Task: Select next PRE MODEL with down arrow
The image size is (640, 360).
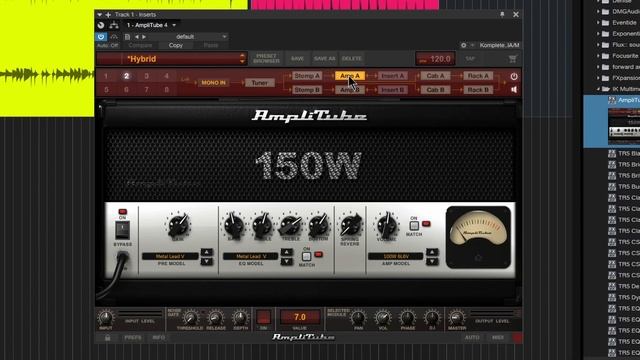Action: point(207,261)
